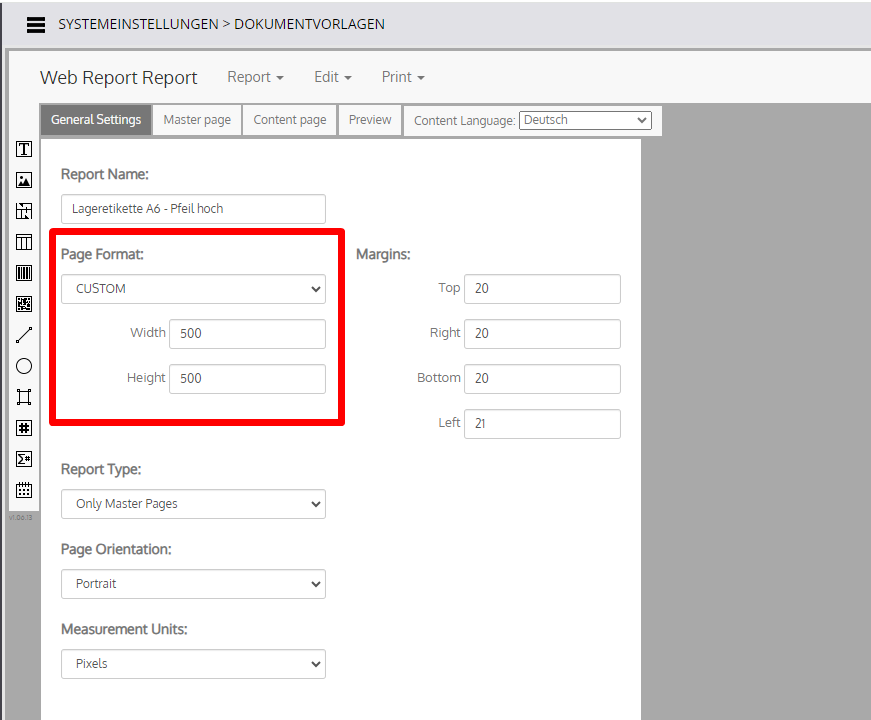Select the Page number (#) tool
The height and width of the screenshot is (720, 871).
(24, 428)
